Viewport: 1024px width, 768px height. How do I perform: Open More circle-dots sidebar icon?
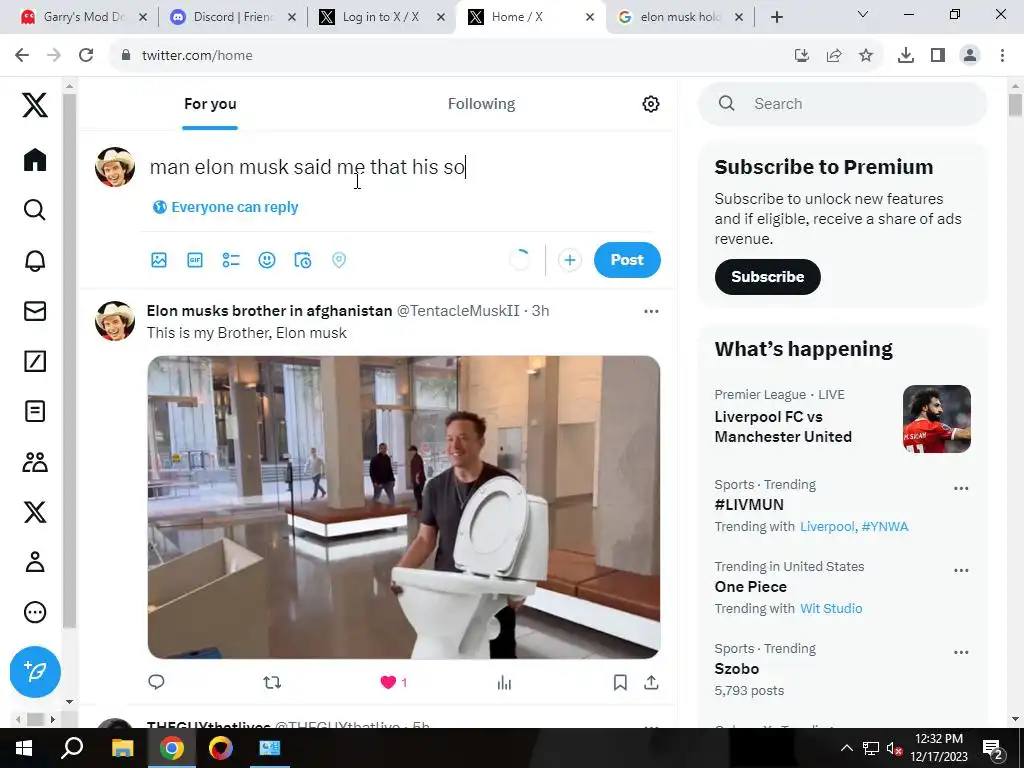35,612
